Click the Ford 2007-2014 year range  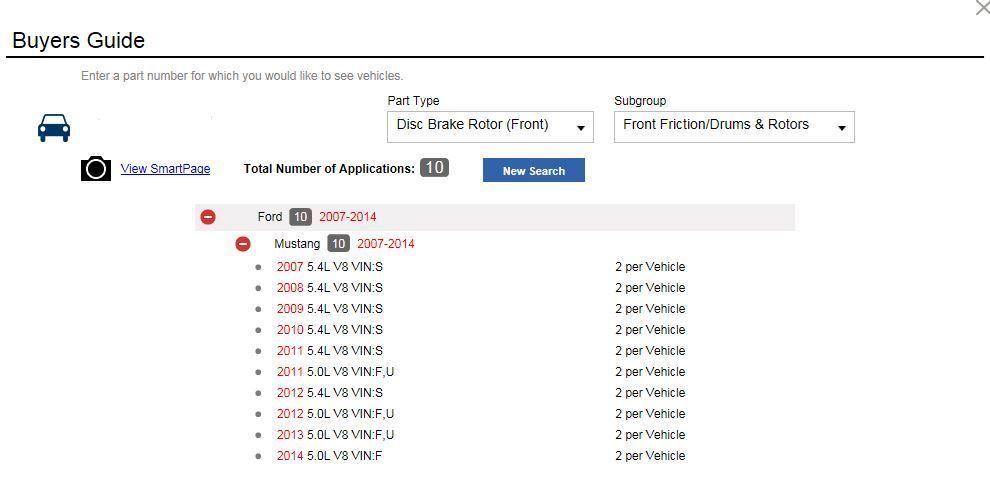click(x=348, y=217)
